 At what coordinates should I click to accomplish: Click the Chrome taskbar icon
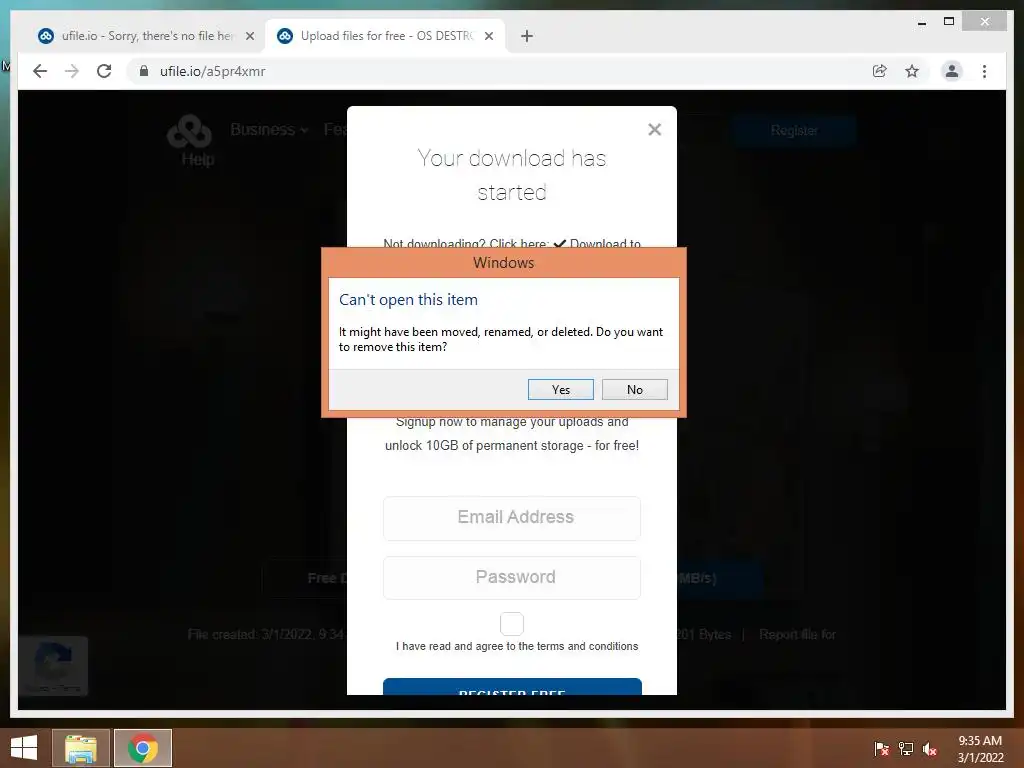(143, 748)
